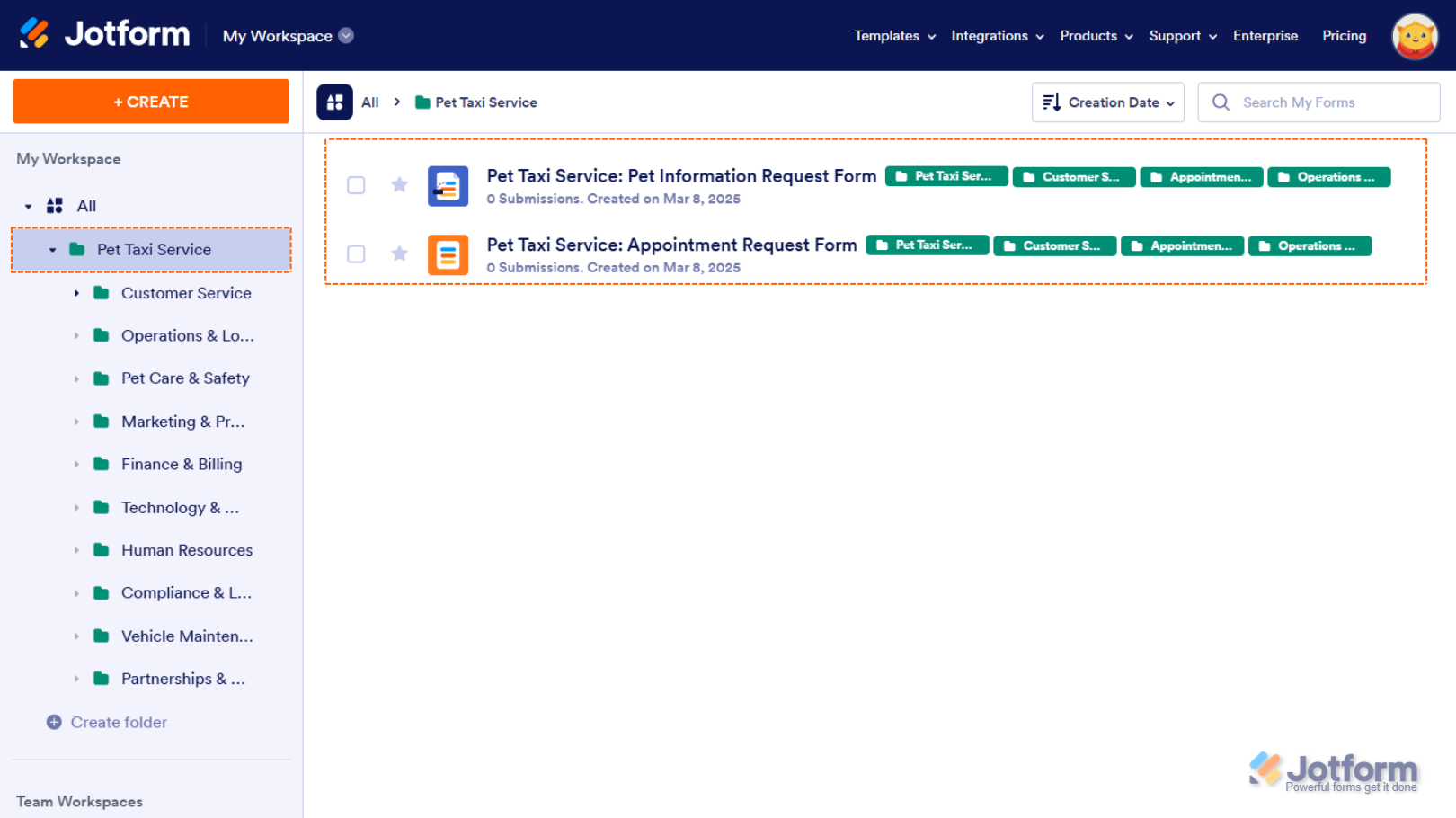Click the Pet Taxi Service breadcrumb label
Image resolution: width=1456 pixels, height=818 pixels.
(486, 102)
